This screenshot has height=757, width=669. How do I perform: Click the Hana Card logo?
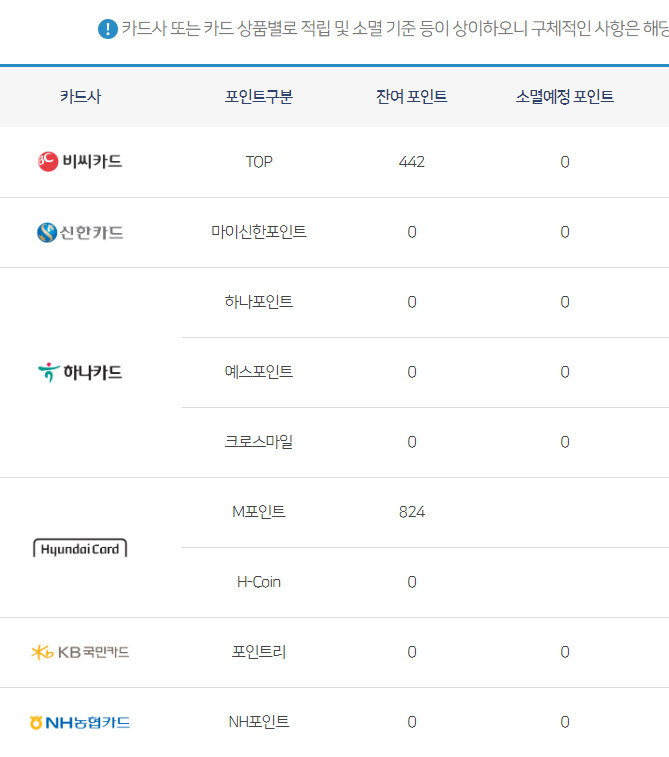coord(80,372)
